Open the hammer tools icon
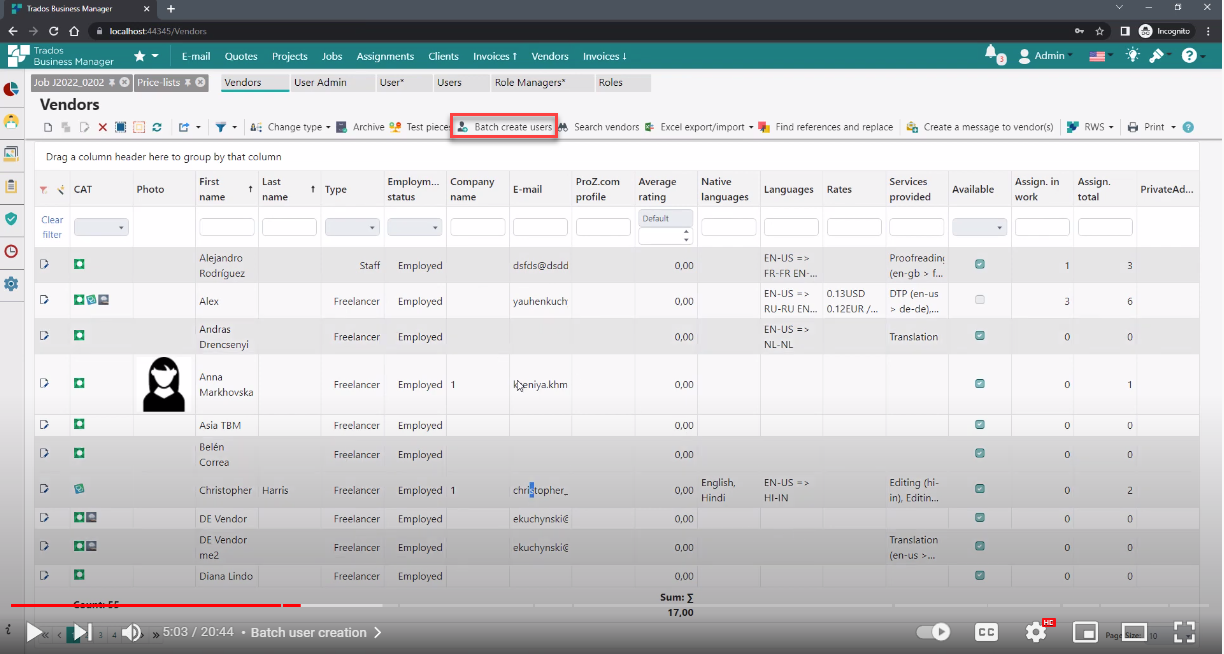 pos(1157,56)
